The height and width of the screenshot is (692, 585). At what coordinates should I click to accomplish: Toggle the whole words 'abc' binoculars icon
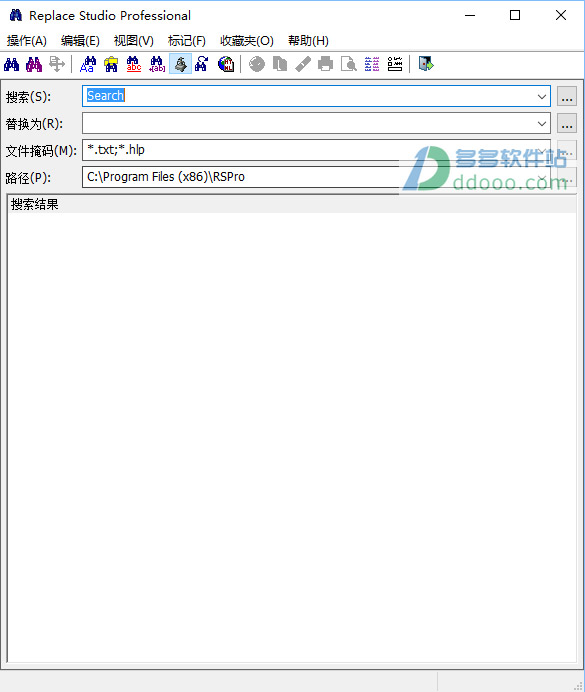click(x=134, y=64)
